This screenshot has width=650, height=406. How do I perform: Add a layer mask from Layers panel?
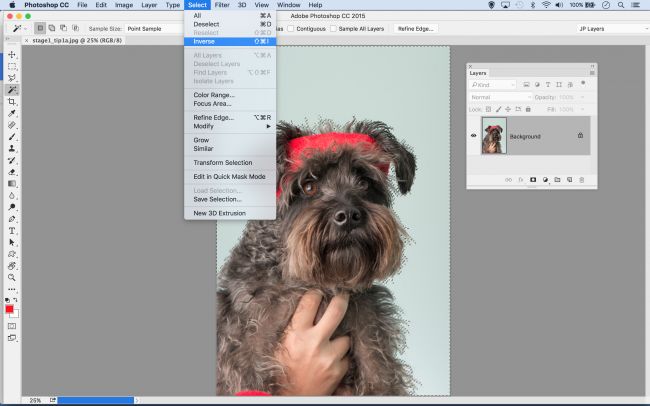click(x=532, y=179)
